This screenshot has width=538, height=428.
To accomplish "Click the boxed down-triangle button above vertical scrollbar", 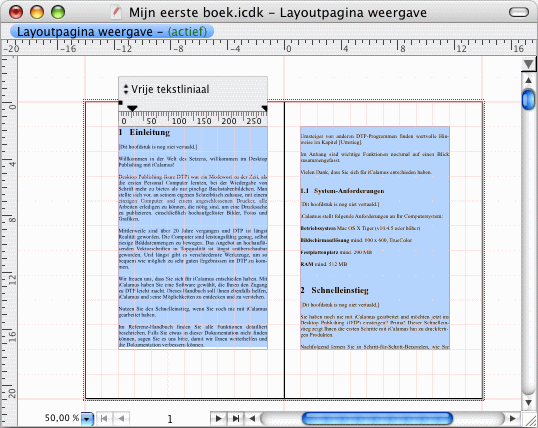I will [x=528, y=64].
